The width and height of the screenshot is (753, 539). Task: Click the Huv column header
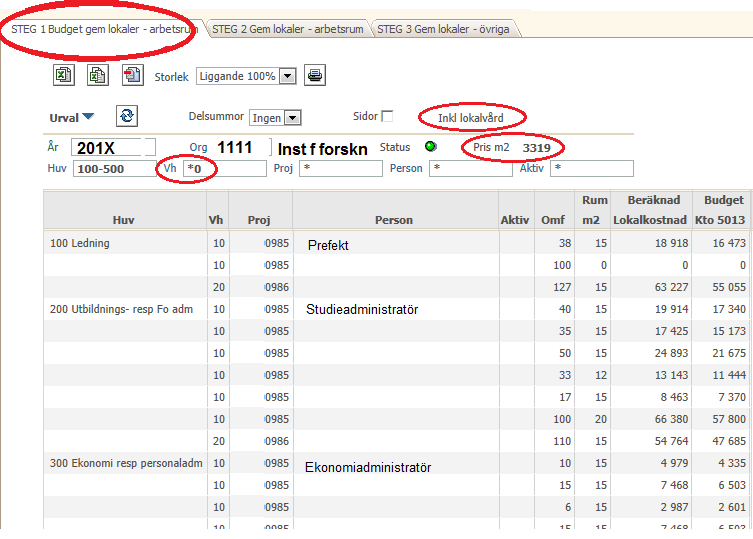tap(123, 220)
